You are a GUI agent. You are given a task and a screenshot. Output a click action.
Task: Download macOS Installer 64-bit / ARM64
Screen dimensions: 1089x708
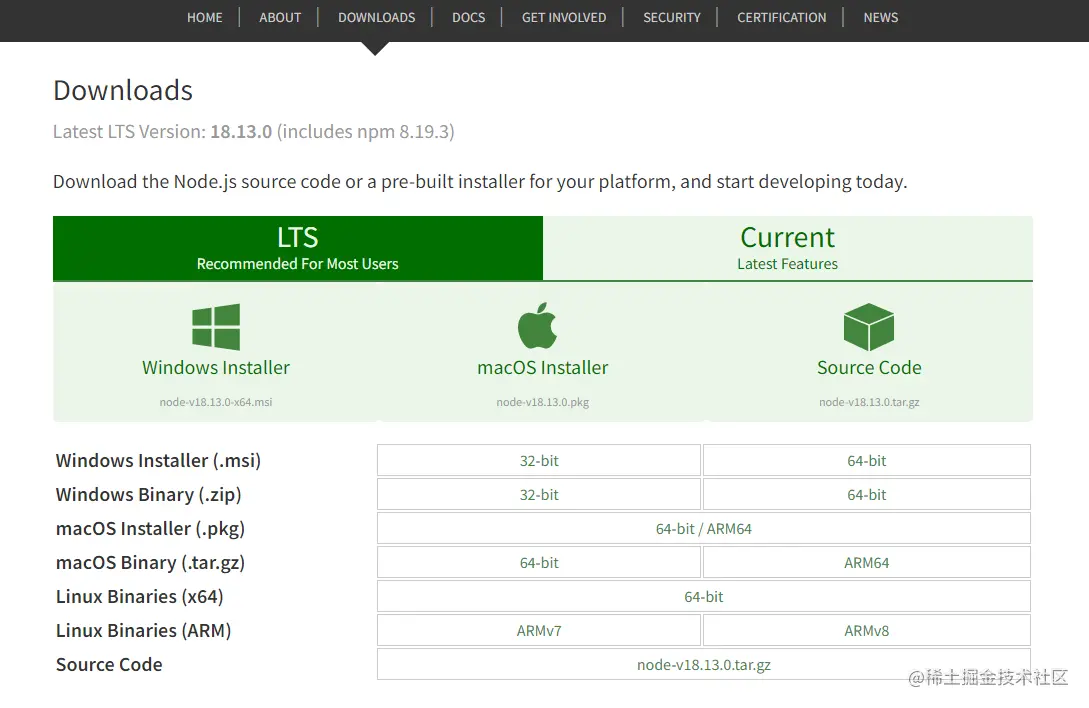coord(704,529)
